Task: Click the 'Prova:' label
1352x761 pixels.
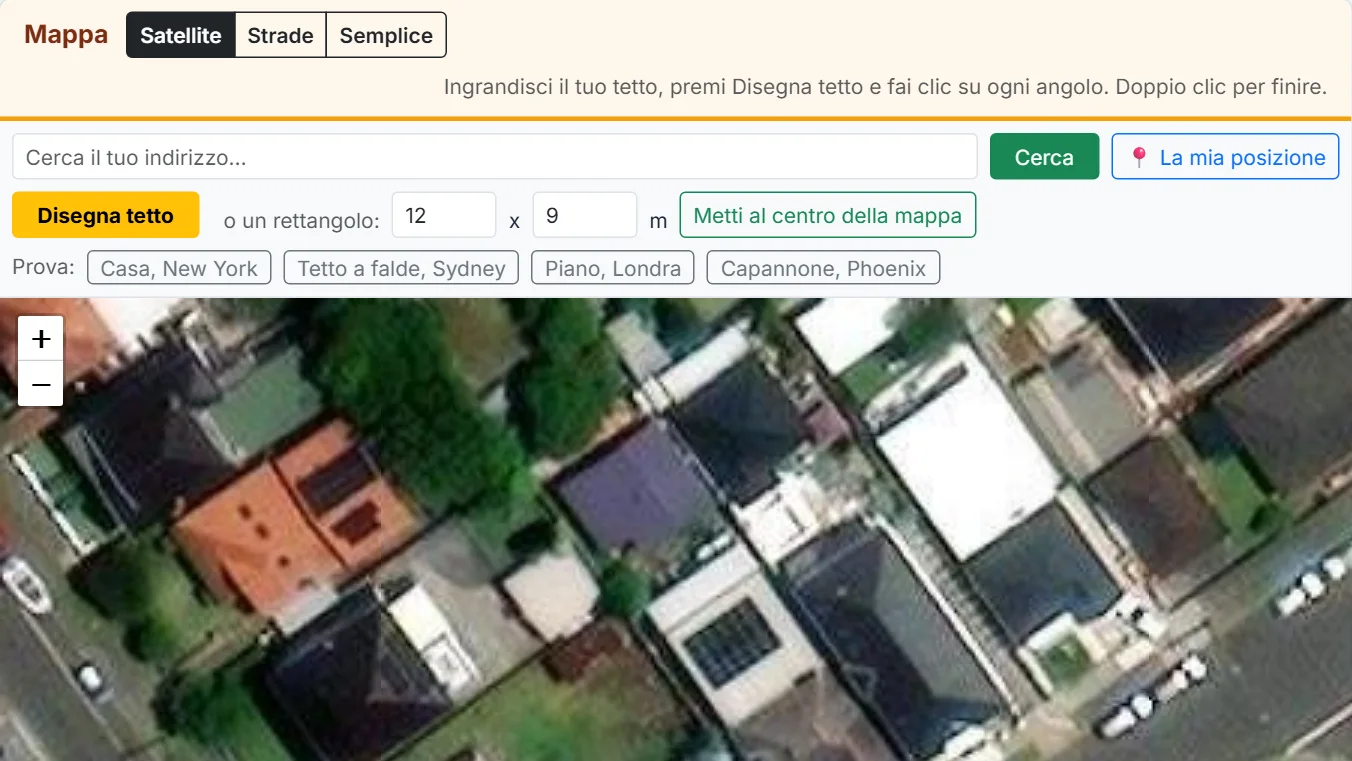Action: [x=43, y=268]
